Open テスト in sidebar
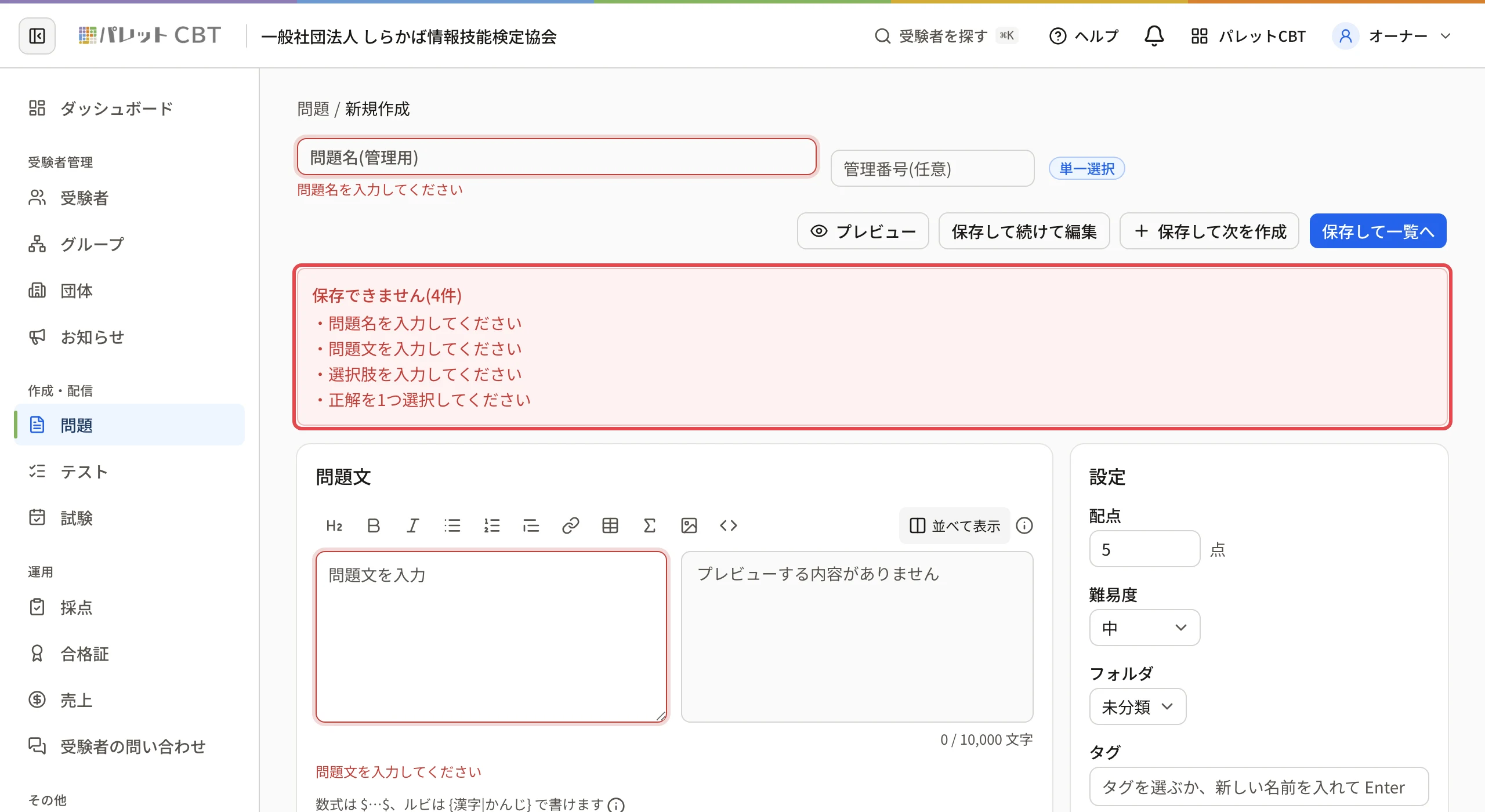1485x812 pixels. click(x=129, y=472)
